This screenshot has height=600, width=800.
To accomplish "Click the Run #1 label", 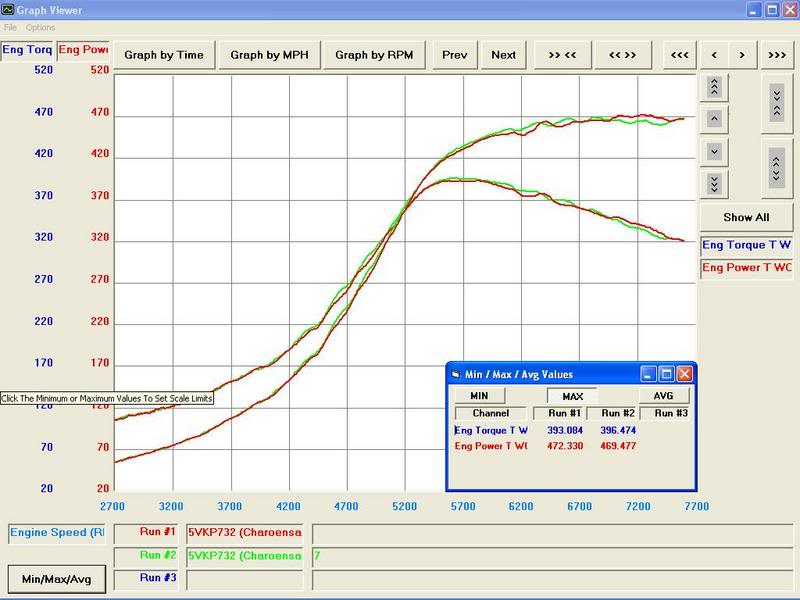I will pyautogui.click(x=146, y=533).
